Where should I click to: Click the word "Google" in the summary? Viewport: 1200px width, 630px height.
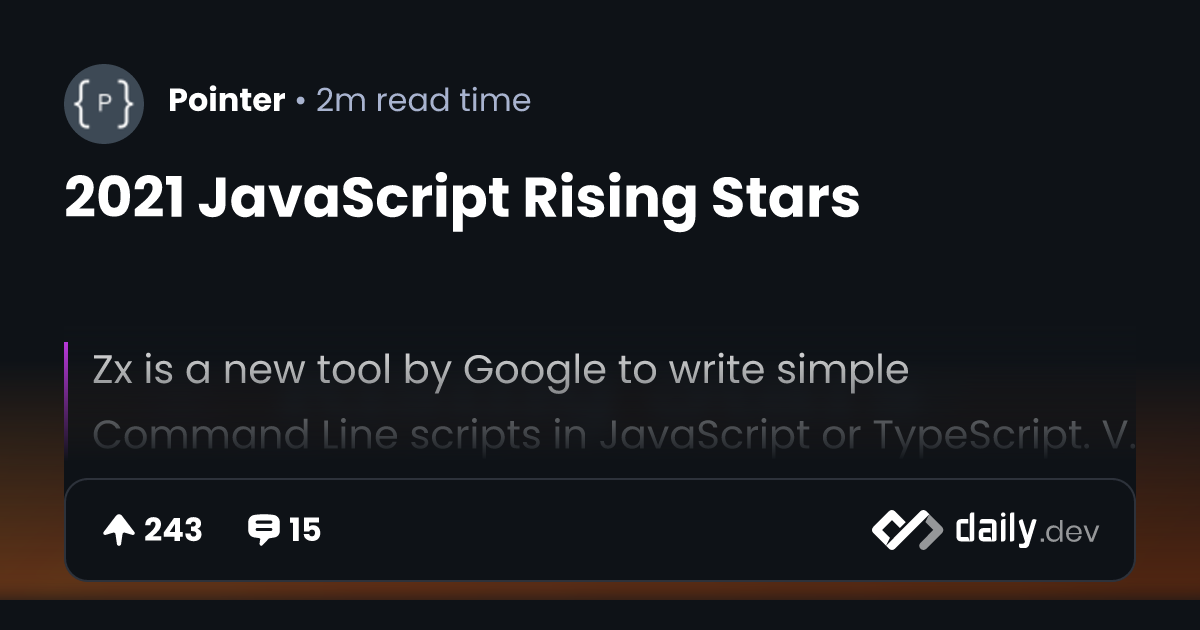[x=534, y=370]
